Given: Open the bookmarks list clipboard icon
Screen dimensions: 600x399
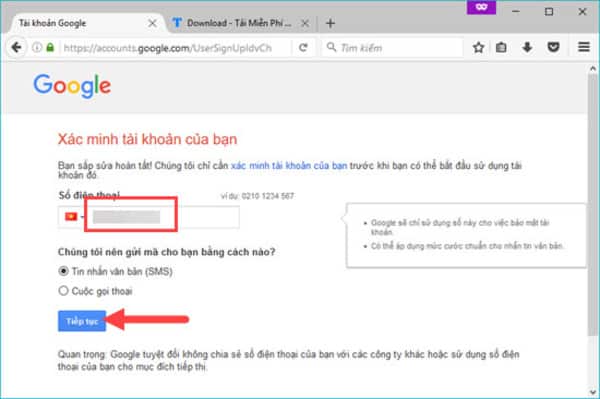Looking at the screenshot, I should (501, 47).
